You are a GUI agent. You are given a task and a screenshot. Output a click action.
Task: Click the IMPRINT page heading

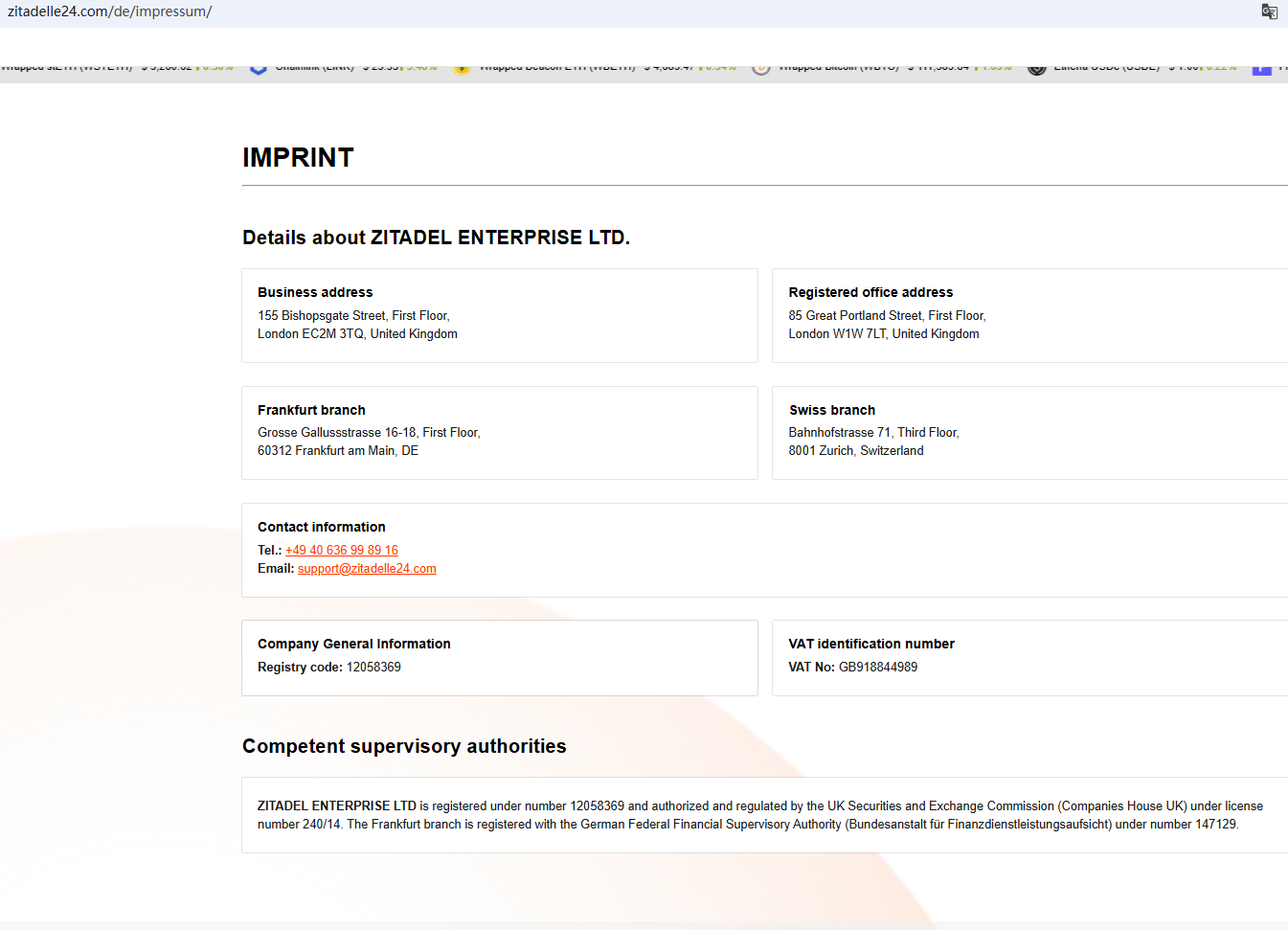click(x=298, y=157)
